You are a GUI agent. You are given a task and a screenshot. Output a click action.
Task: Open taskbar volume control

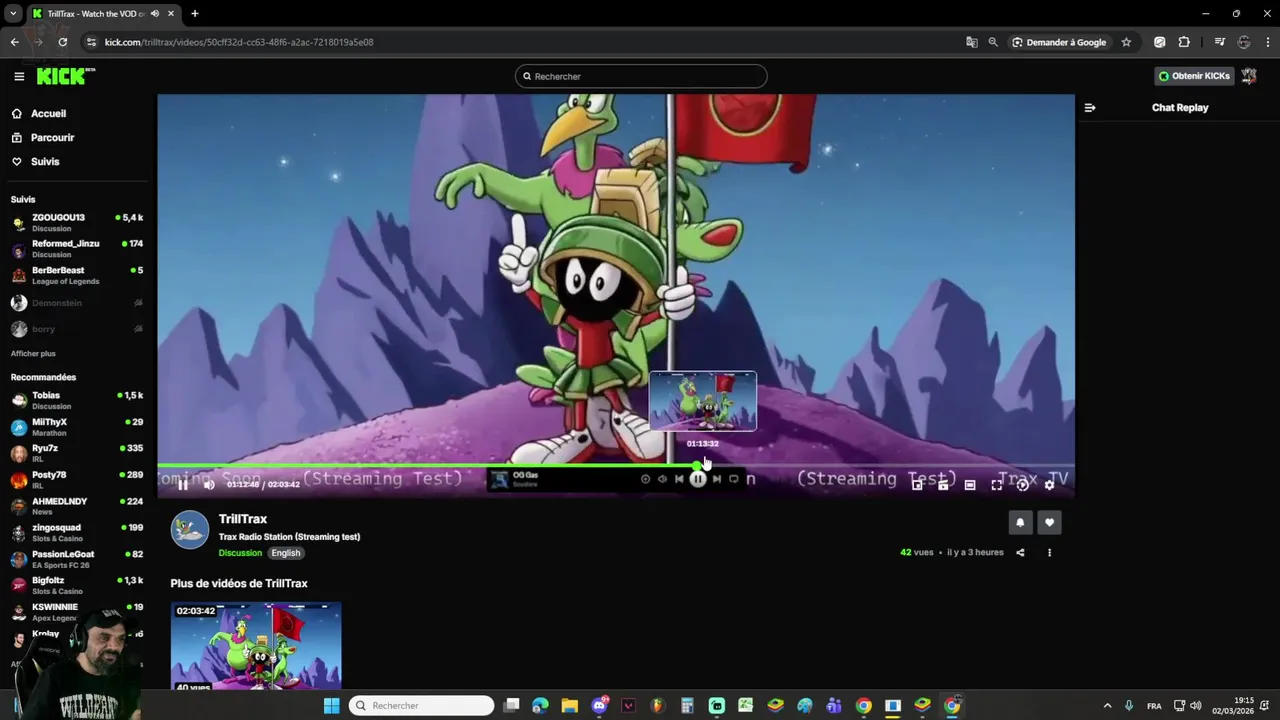coord(1196,706)
